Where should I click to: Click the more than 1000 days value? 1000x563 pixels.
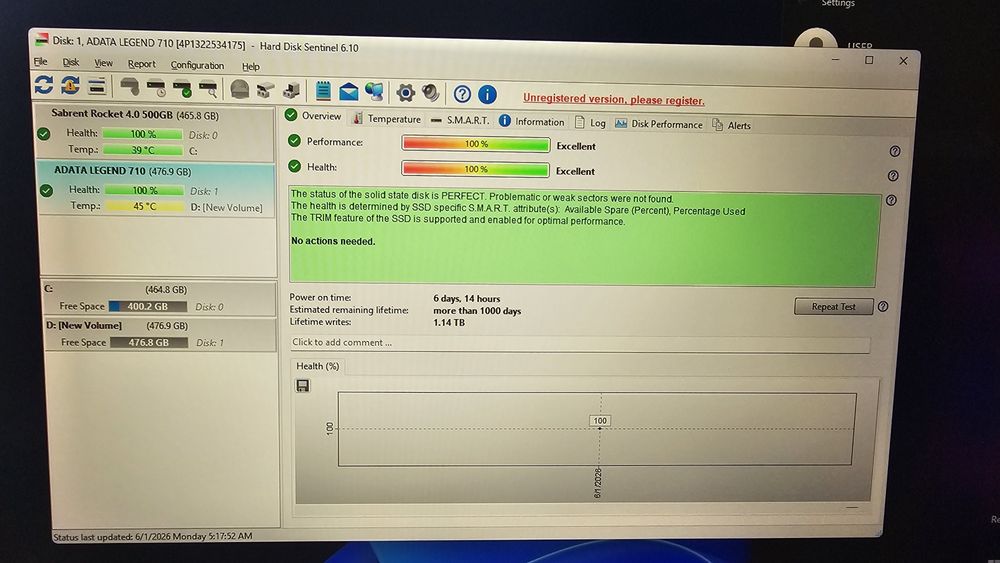(477, 311)
